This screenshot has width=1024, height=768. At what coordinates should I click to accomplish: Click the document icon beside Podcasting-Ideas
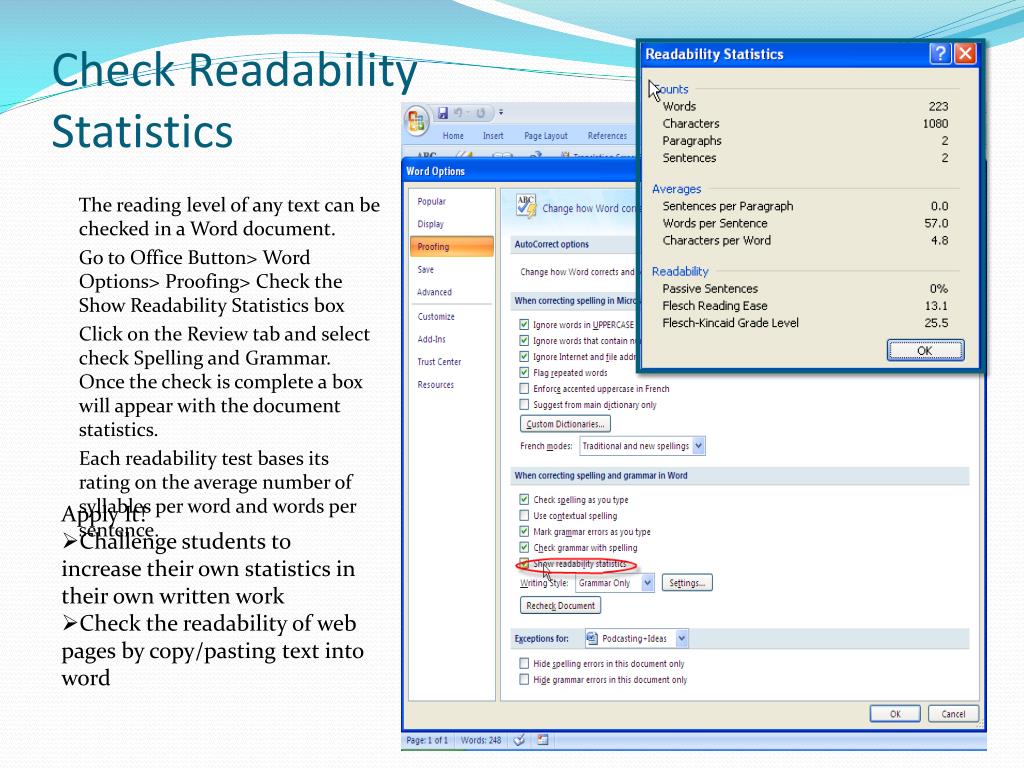click(592, 638)
